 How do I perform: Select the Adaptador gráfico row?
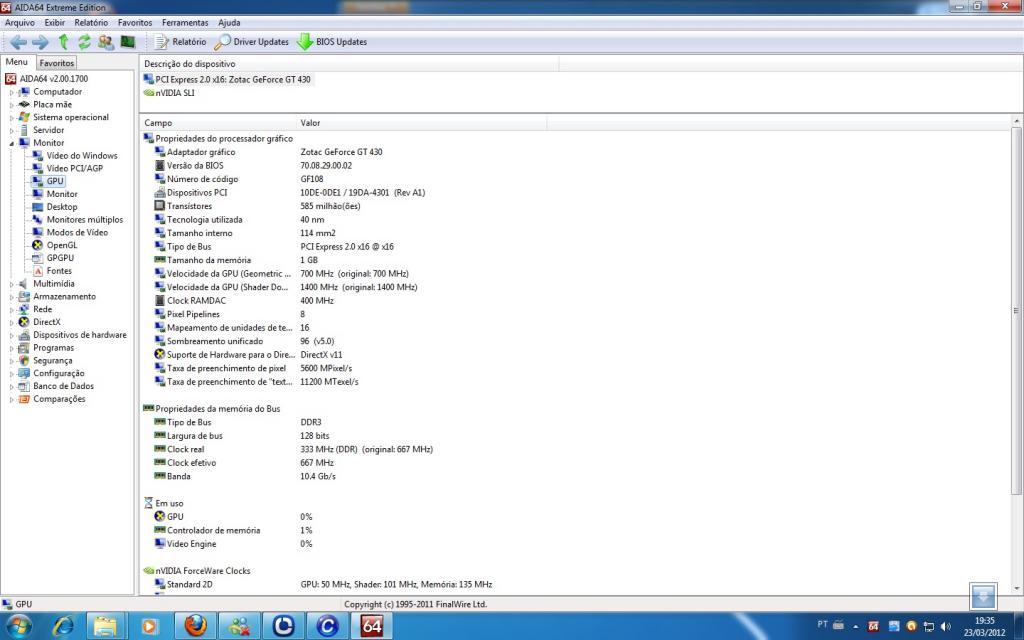tap(268, 152)
